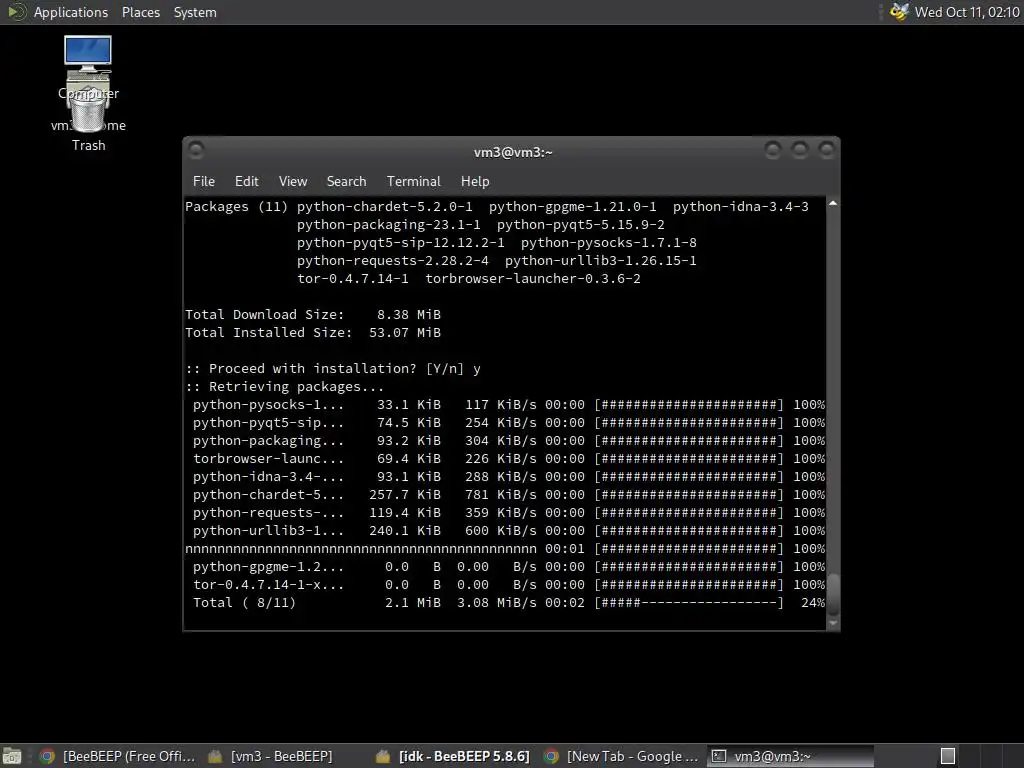Open the terminal Help menu
The image size is (1024, 768).
coord(475,182)
